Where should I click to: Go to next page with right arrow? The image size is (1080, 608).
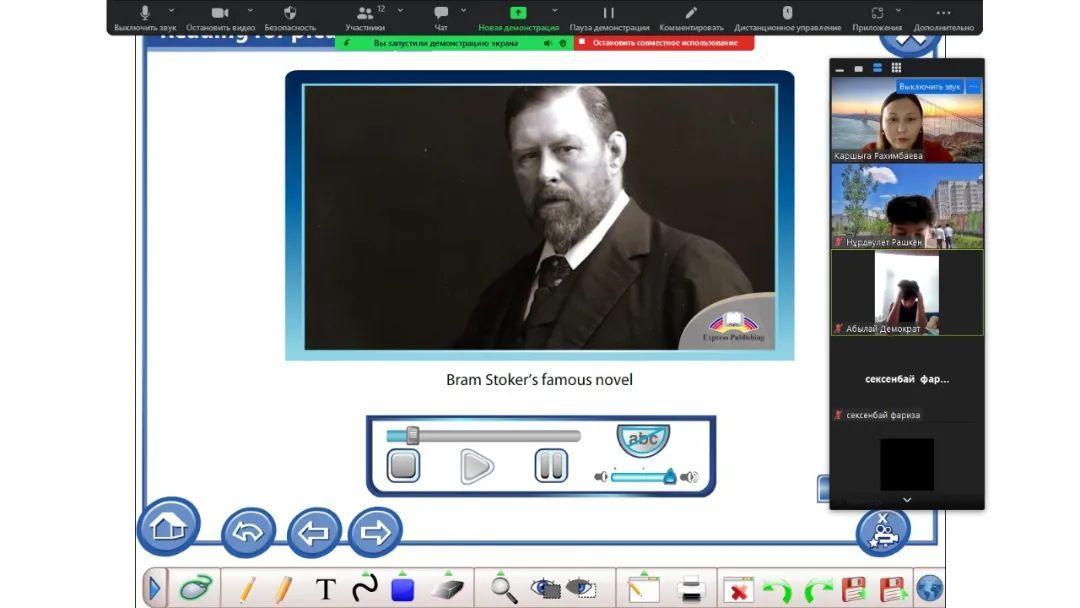[x=375, y=532]
